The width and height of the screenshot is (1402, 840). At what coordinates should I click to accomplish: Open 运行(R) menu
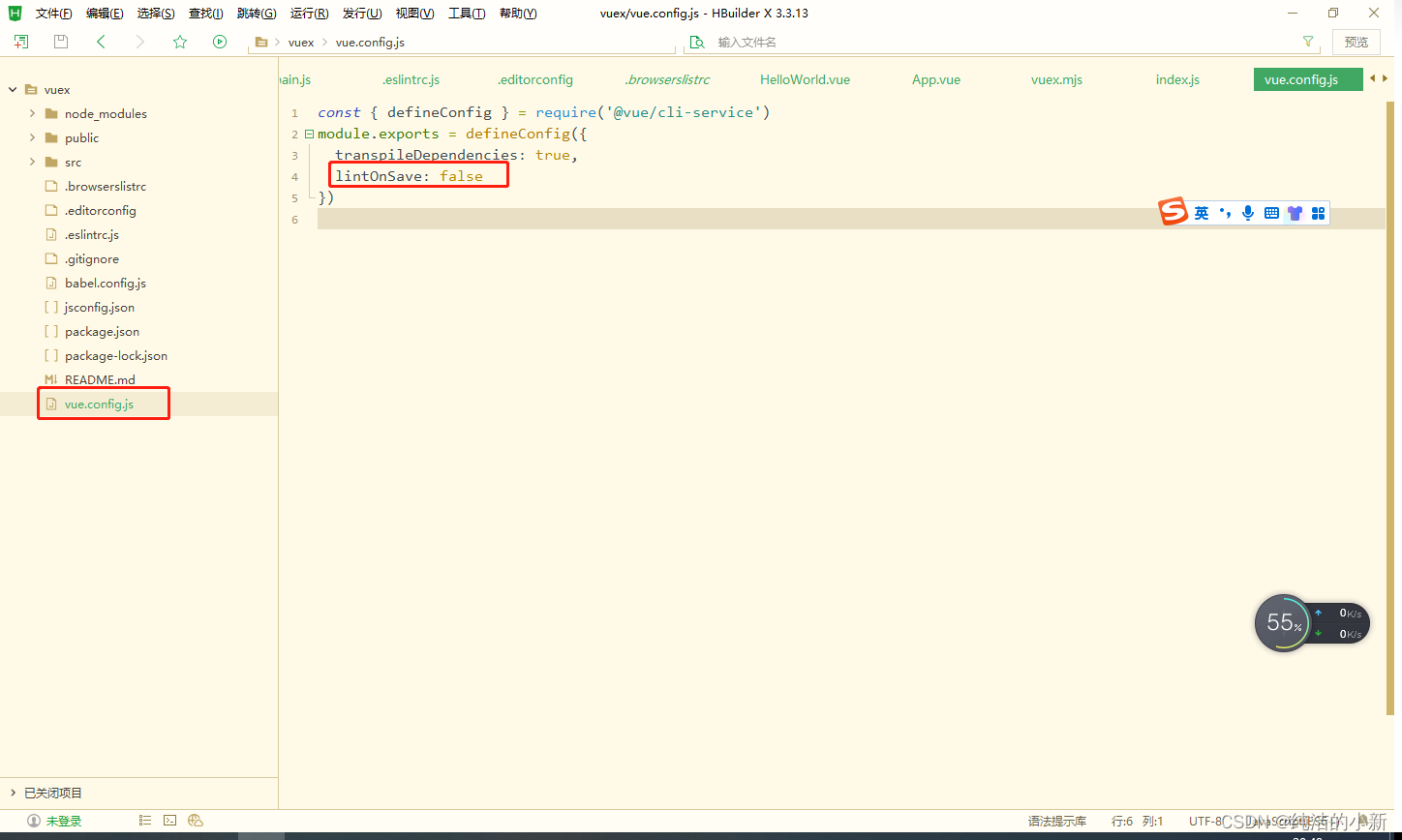pyautogui.click(x=309, y=14)
